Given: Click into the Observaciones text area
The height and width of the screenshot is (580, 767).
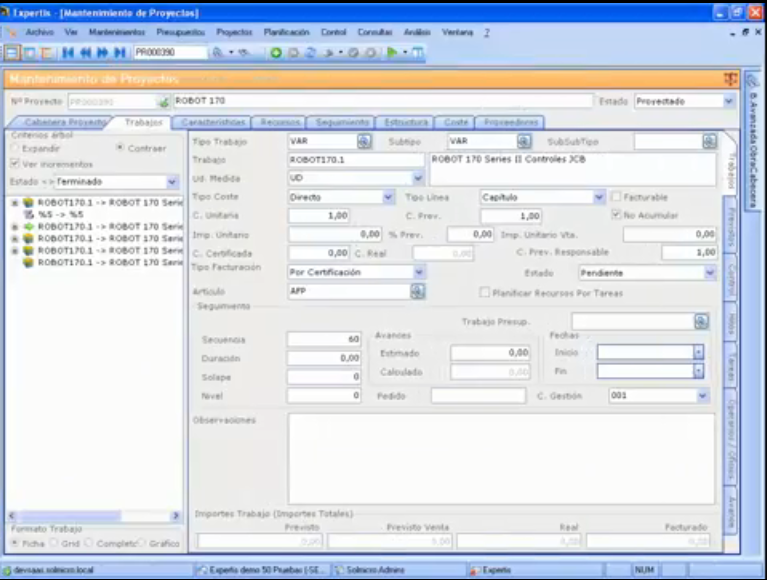Looking at the screenshot, I should click(x=500, y=458).
